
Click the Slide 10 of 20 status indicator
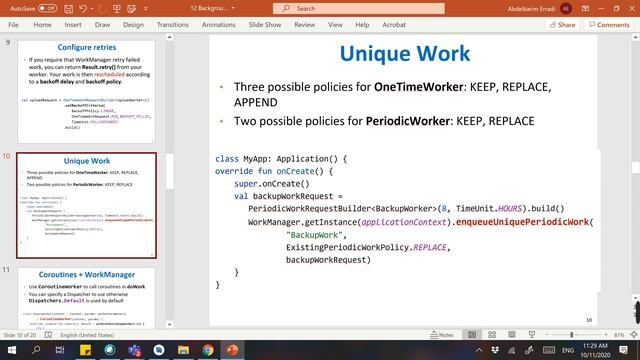point(20,335)
